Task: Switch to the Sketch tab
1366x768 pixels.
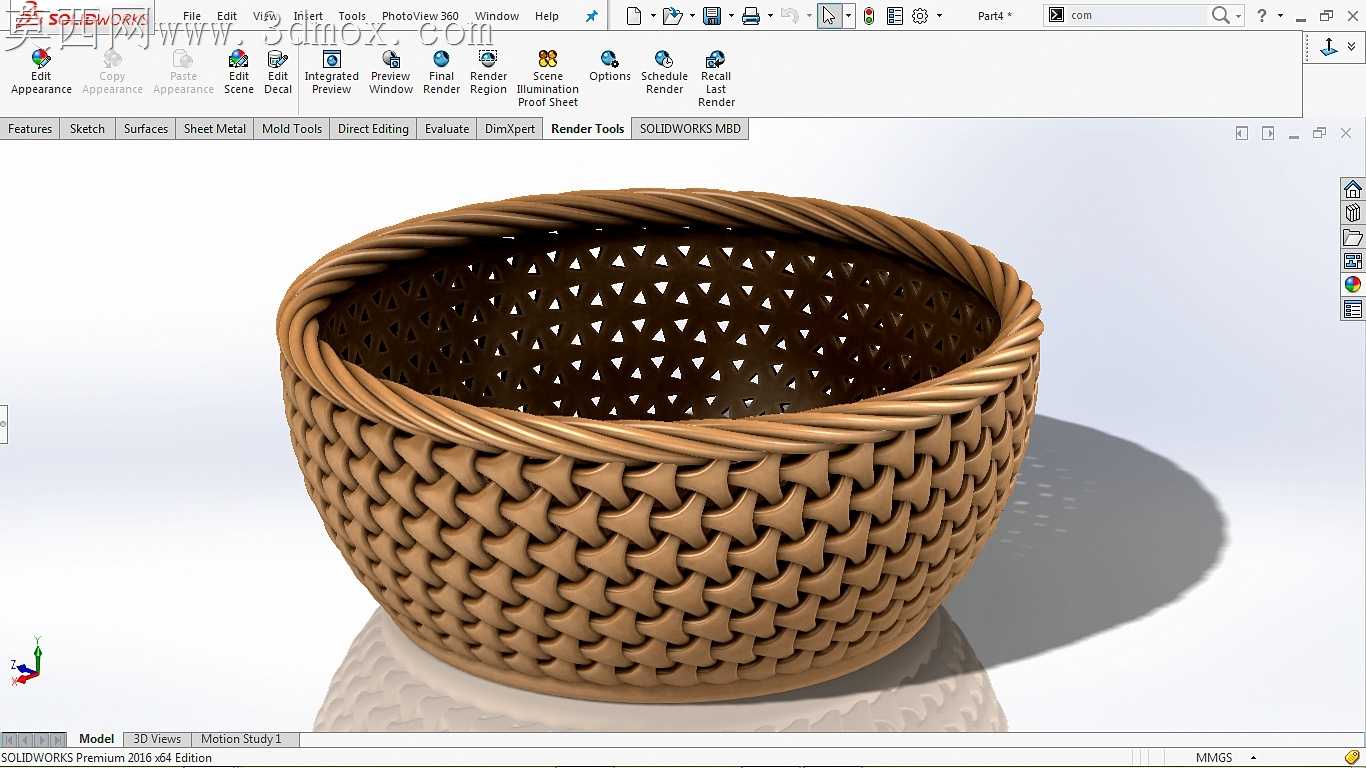Action: [x=87, y=129]
